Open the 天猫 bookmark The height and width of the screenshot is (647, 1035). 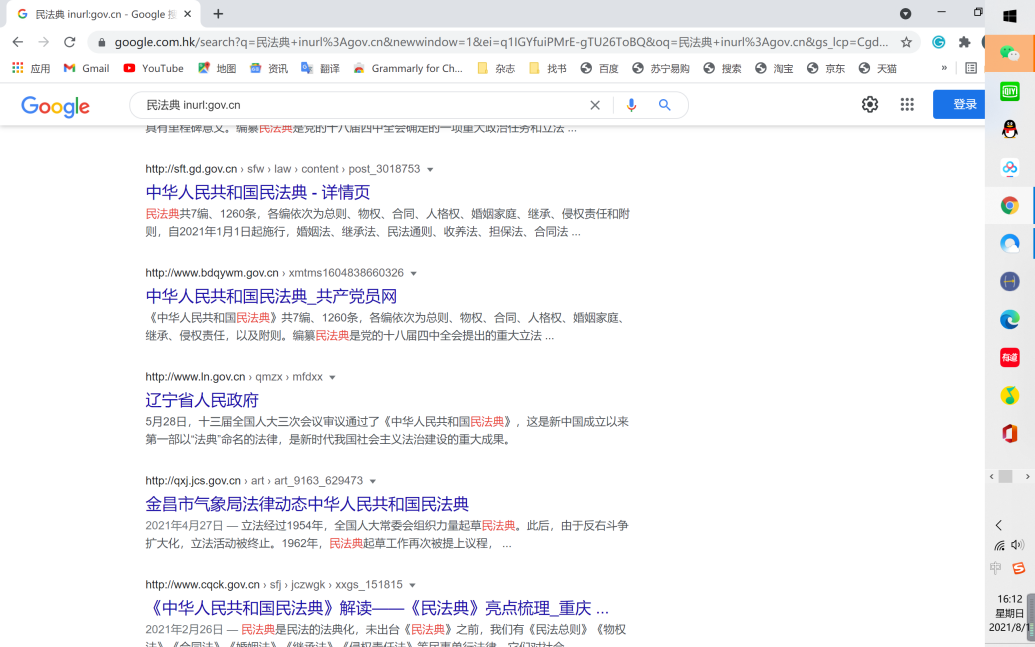877,68
